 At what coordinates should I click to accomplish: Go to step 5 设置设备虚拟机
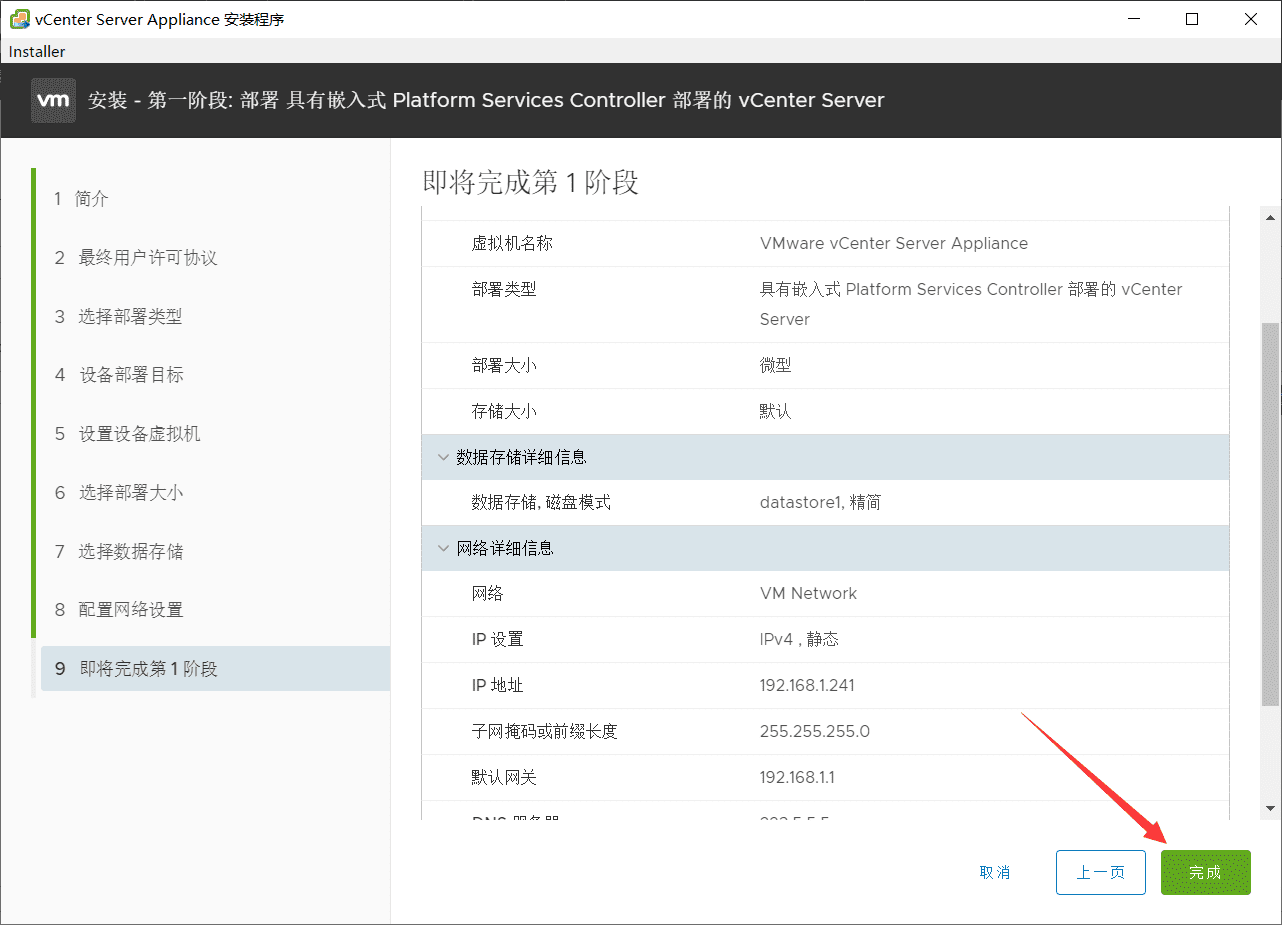127,434
